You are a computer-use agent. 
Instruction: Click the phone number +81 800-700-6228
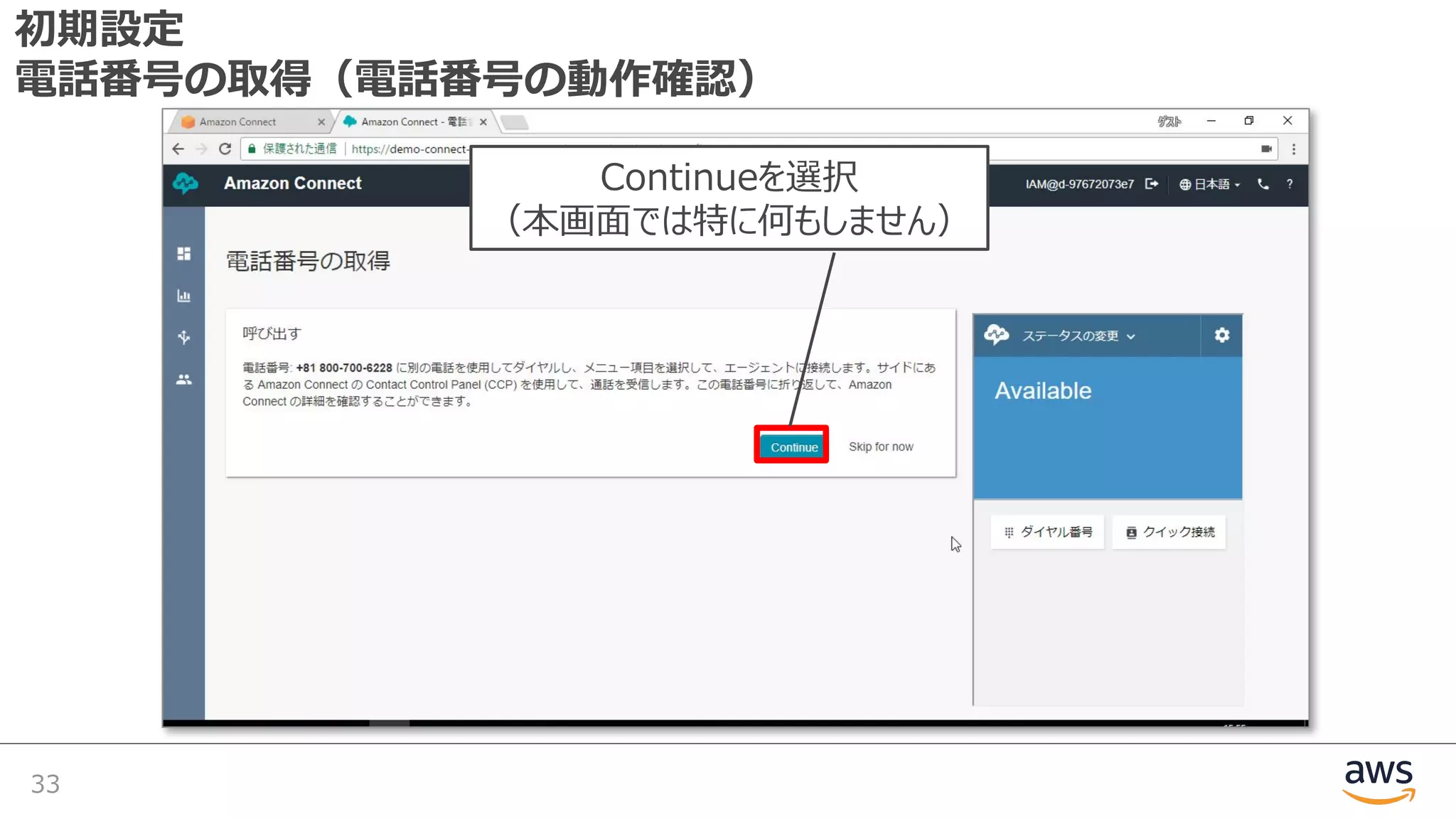tap(344, 368)
